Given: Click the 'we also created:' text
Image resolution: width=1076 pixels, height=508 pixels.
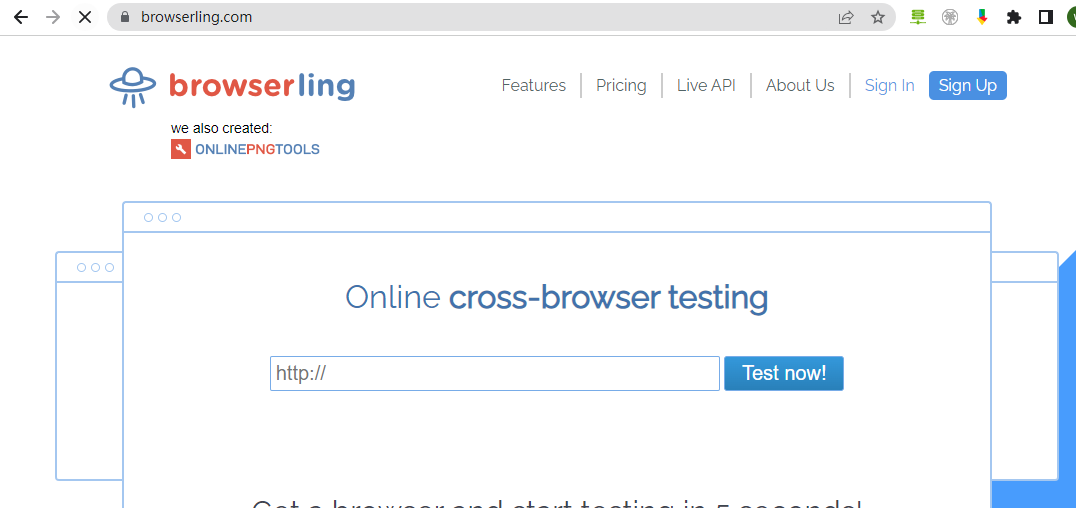Looking at the screenshot, I should pyautogui.click(x=222, y=128).
